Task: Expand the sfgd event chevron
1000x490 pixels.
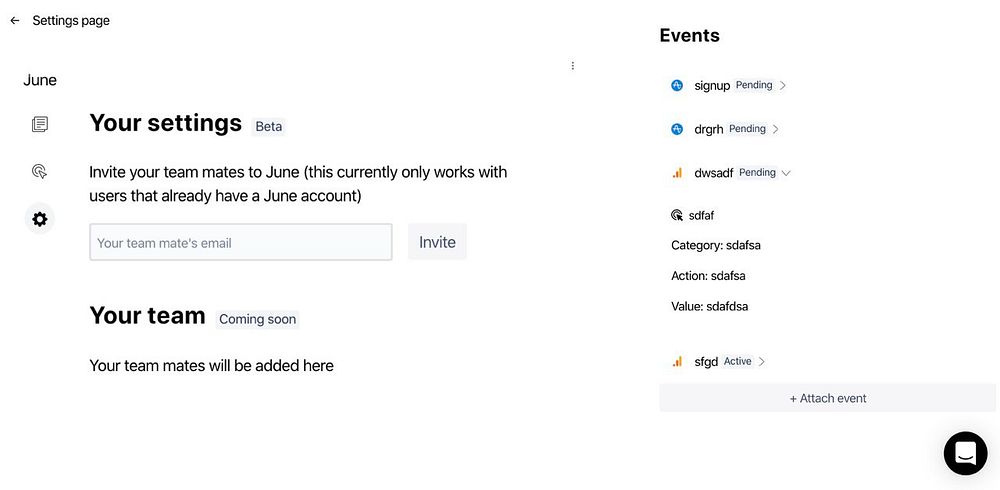Action: point(762,362)
